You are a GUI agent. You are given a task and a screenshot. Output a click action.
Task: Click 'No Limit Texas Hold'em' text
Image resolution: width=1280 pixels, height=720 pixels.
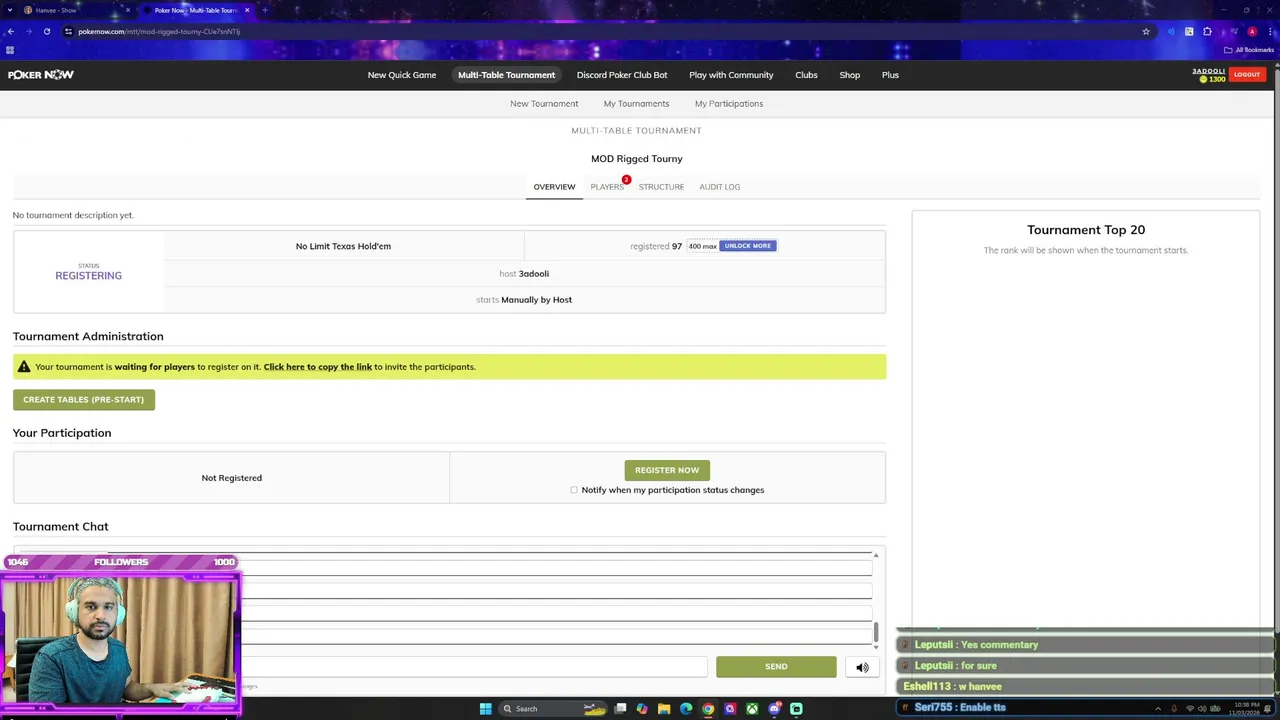343,246
